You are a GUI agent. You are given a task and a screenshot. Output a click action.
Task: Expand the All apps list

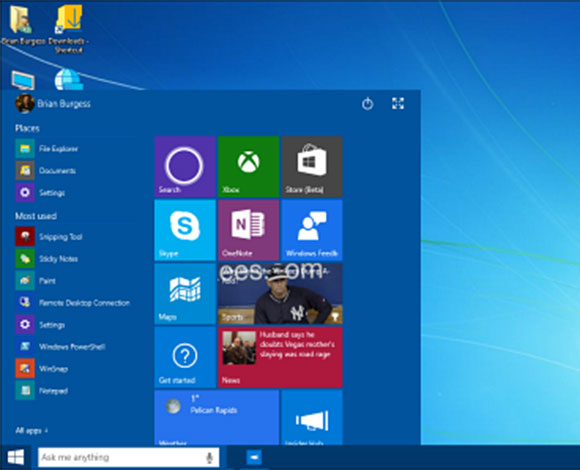(x=32, y=430)
